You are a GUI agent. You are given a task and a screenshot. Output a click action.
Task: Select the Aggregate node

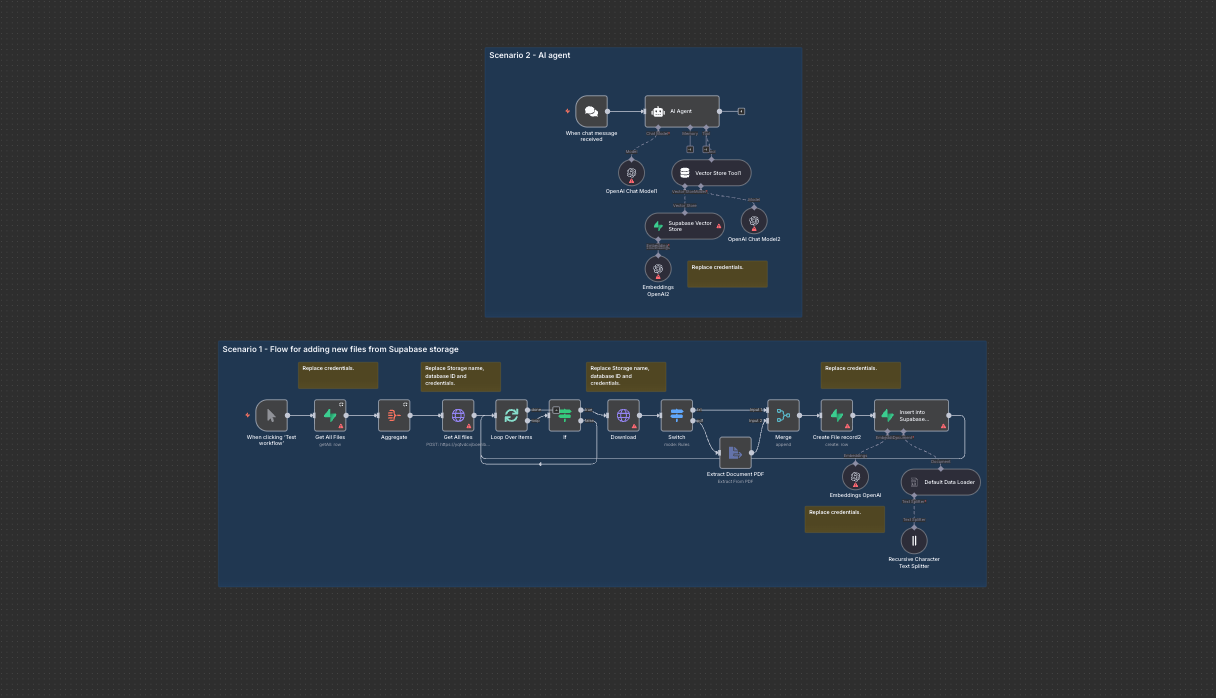[x=394, y=416]
